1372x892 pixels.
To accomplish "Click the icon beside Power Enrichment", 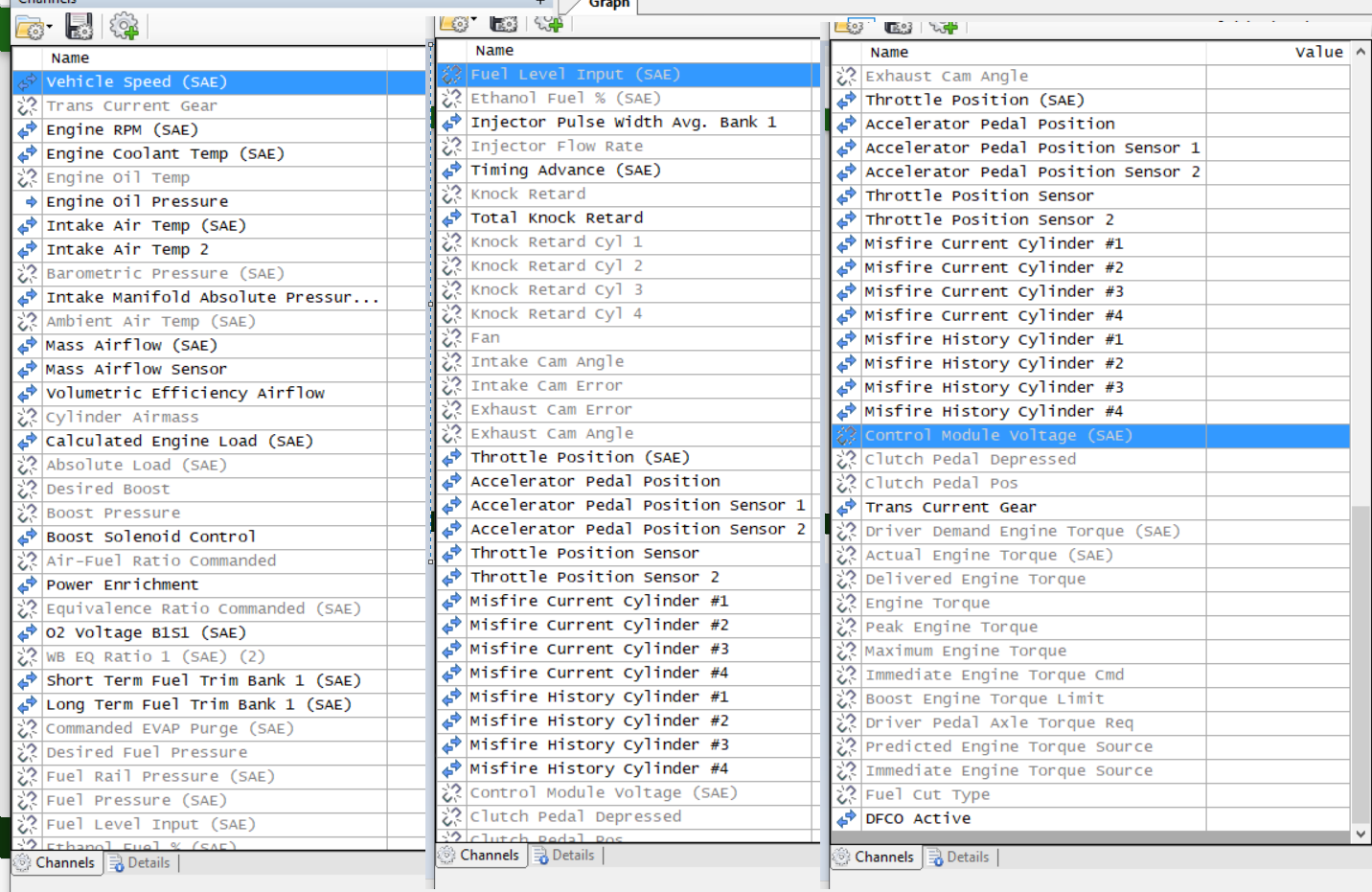I will click(27, 585).
